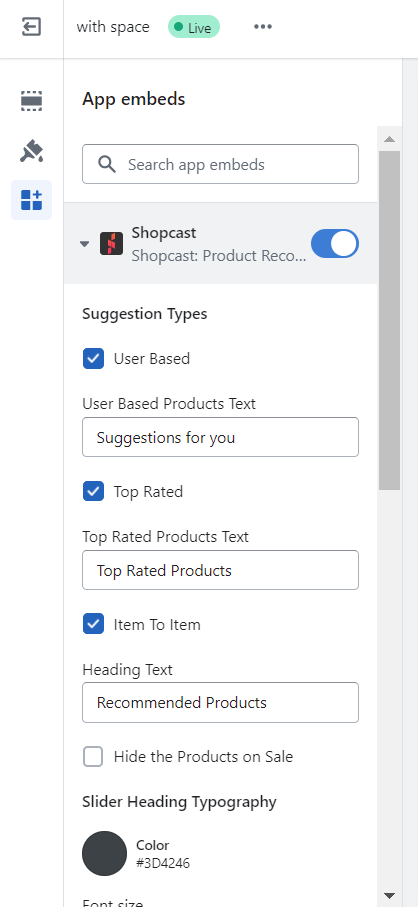Click the exit editor icon

coord(31,27)
